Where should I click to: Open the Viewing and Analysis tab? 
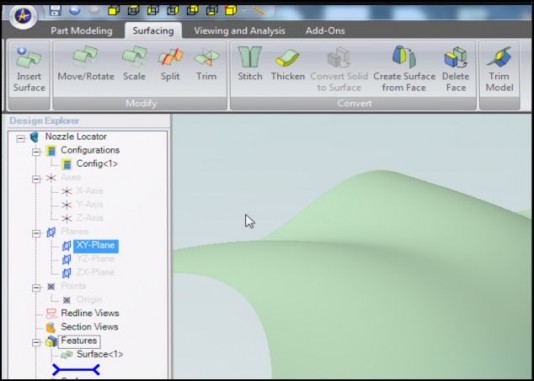239,31
